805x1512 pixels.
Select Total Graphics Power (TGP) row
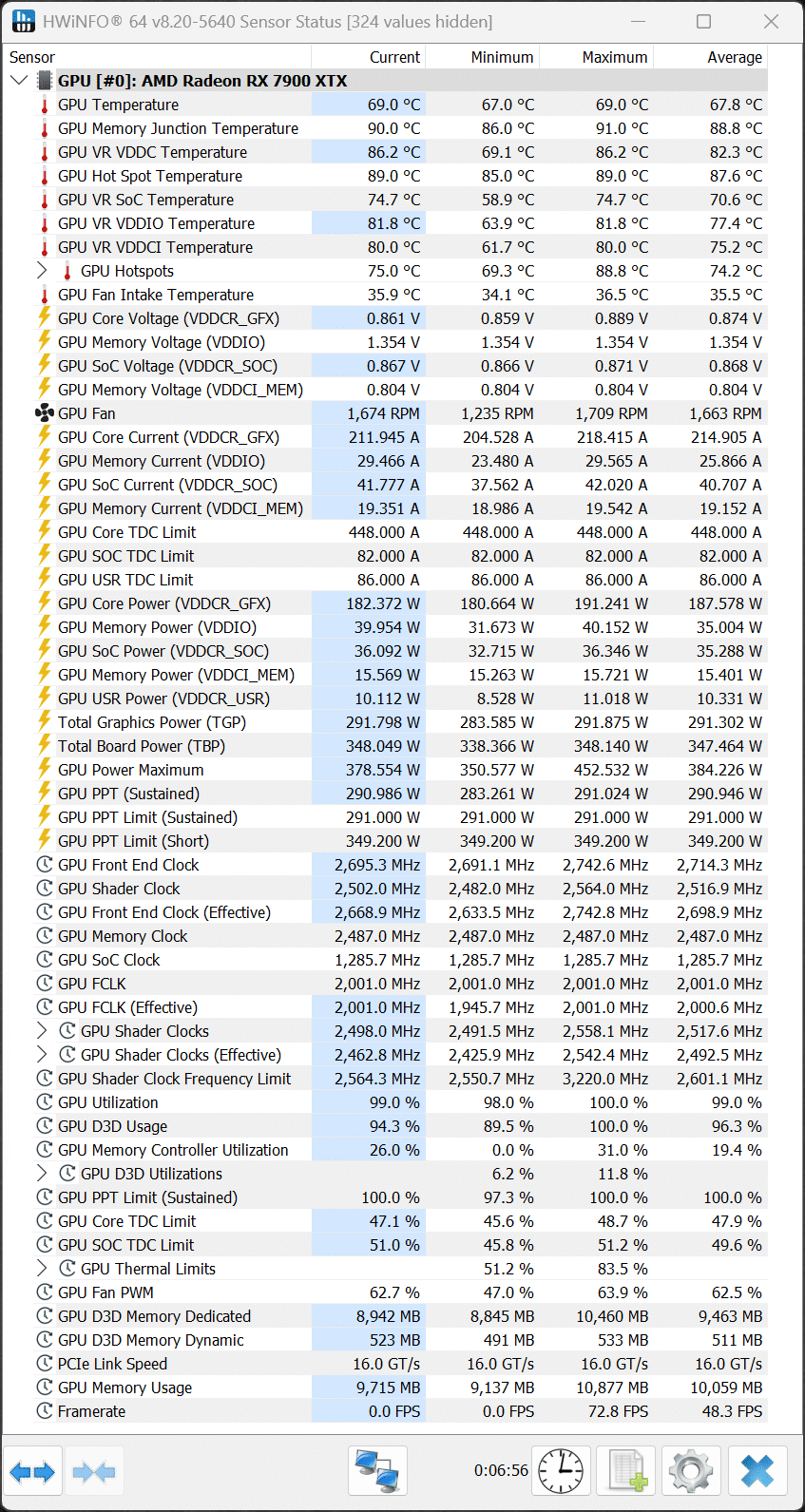tap(386, 722)
